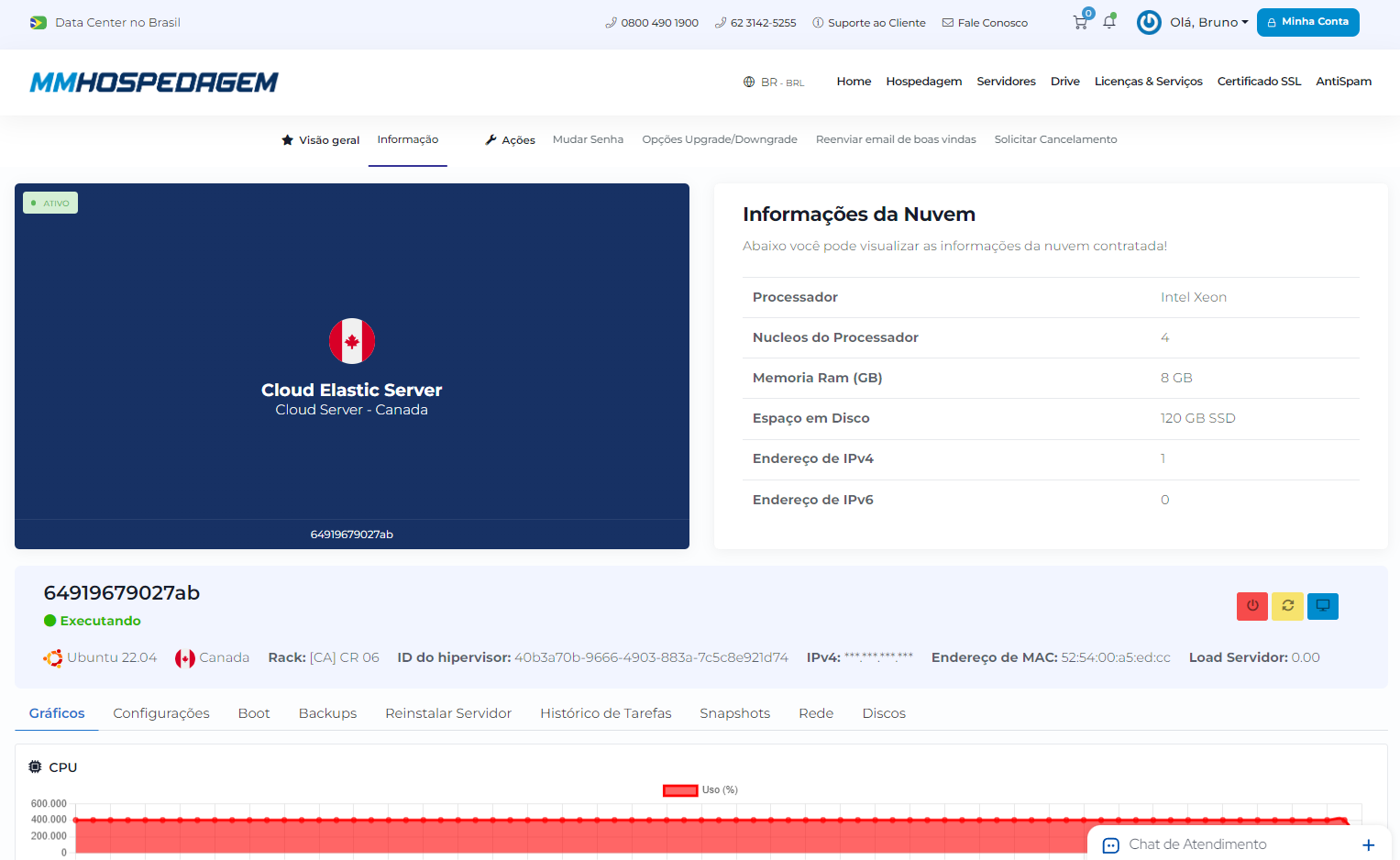1400x860 pixels.
Task: Open the Discos tab
Action: 884,713
